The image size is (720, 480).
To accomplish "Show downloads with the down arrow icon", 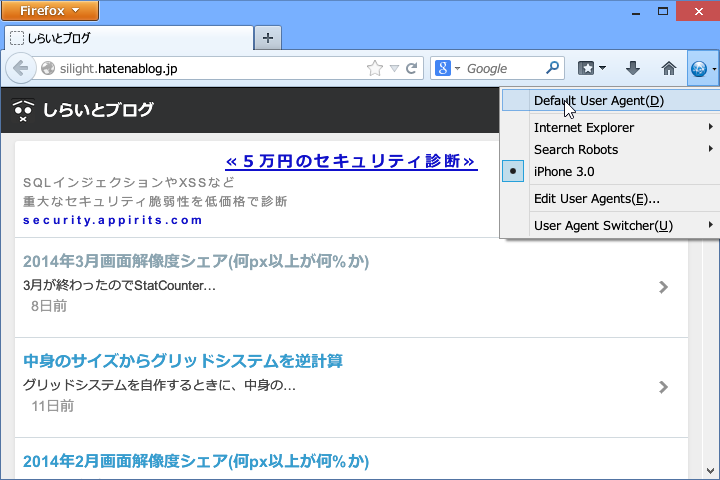I will [633, 68].
